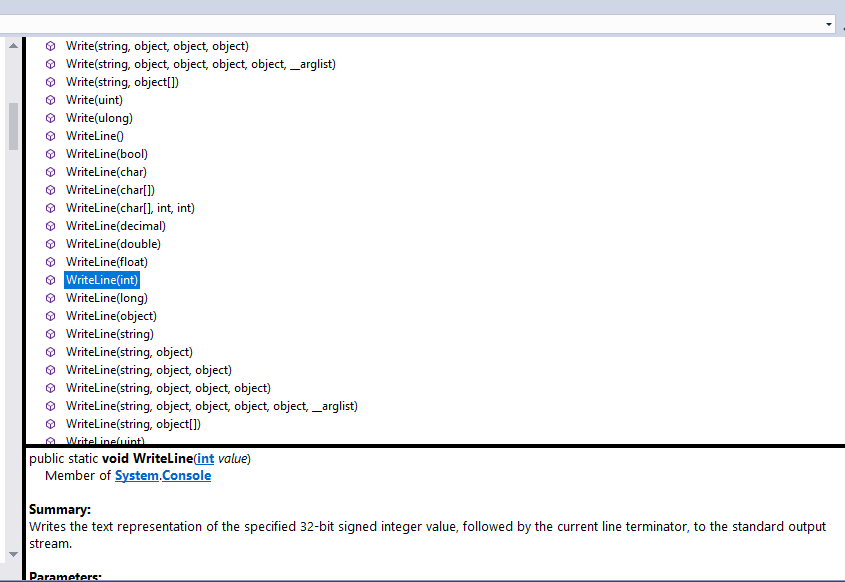Select the WriteLine(bool) member
The width and height of the screenshot is (845, 582).
tap(107, 154)
